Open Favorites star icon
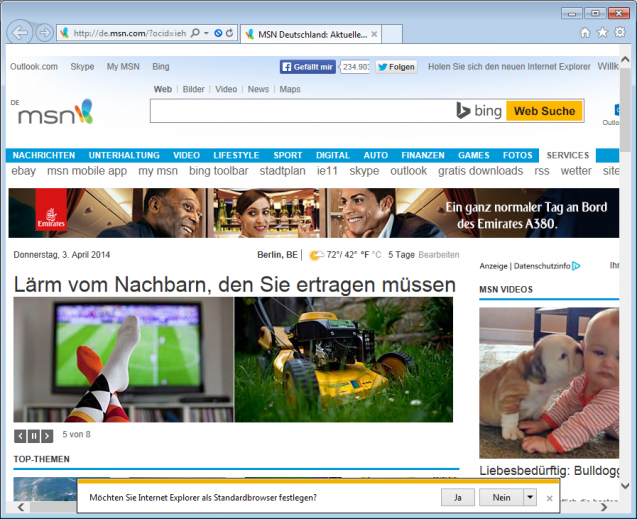The width and height of the screenshot is (637, 519). (x=602, y=32)
